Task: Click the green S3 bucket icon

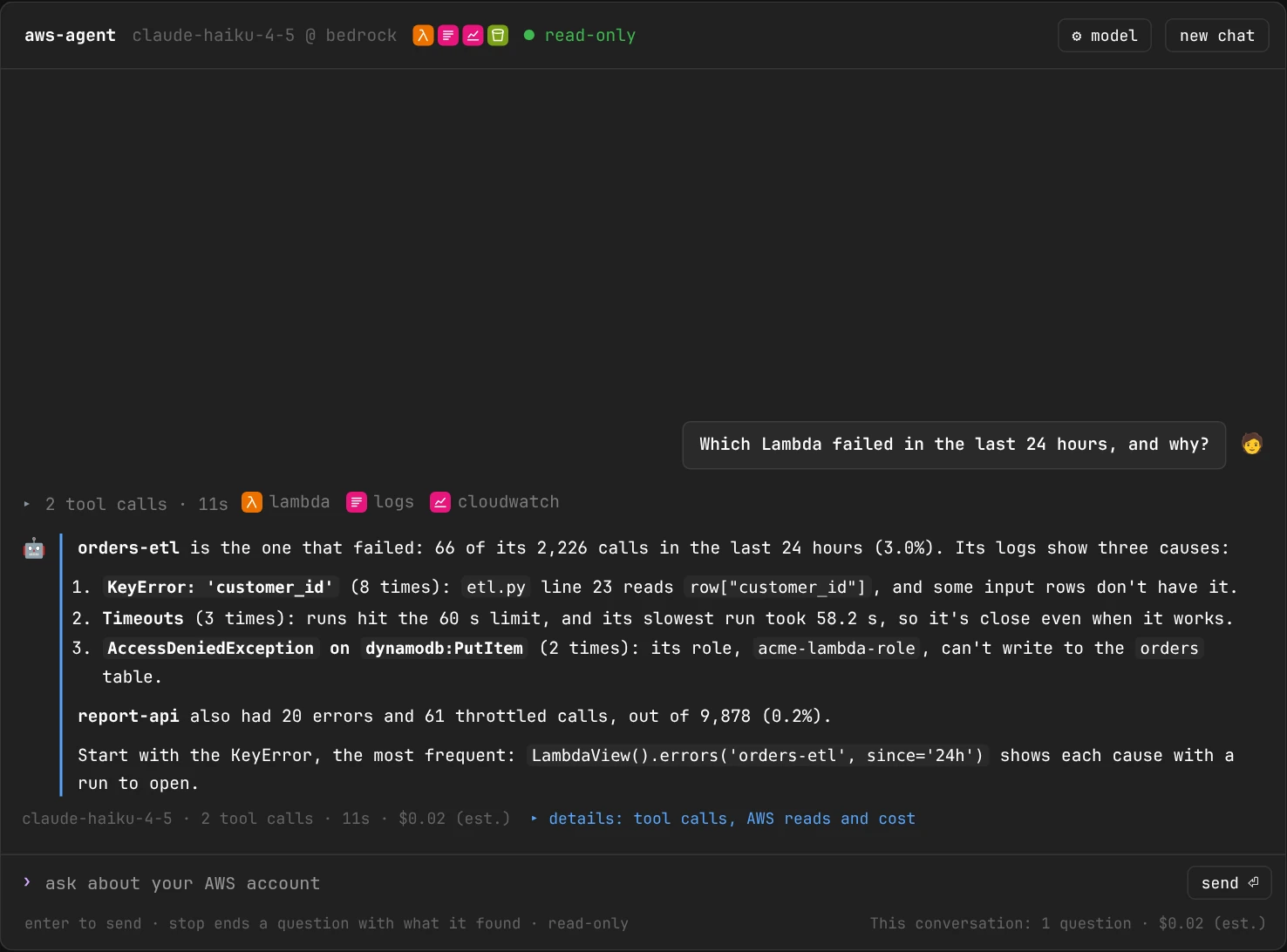Action: [x=498, y=36]
